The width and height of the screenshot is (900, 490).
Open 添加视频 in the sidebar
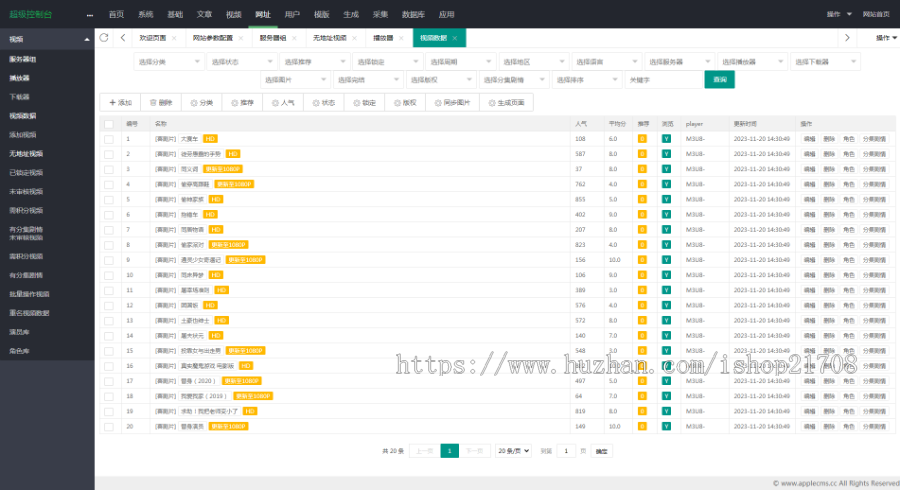coord(23,135)
